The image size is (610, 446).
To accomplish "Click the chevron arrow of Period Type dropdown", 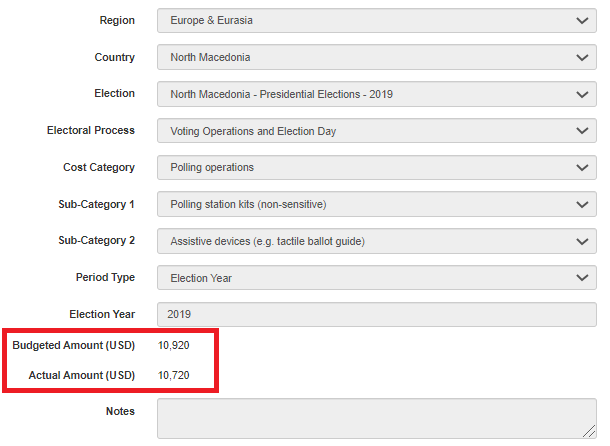I will 583,278.
